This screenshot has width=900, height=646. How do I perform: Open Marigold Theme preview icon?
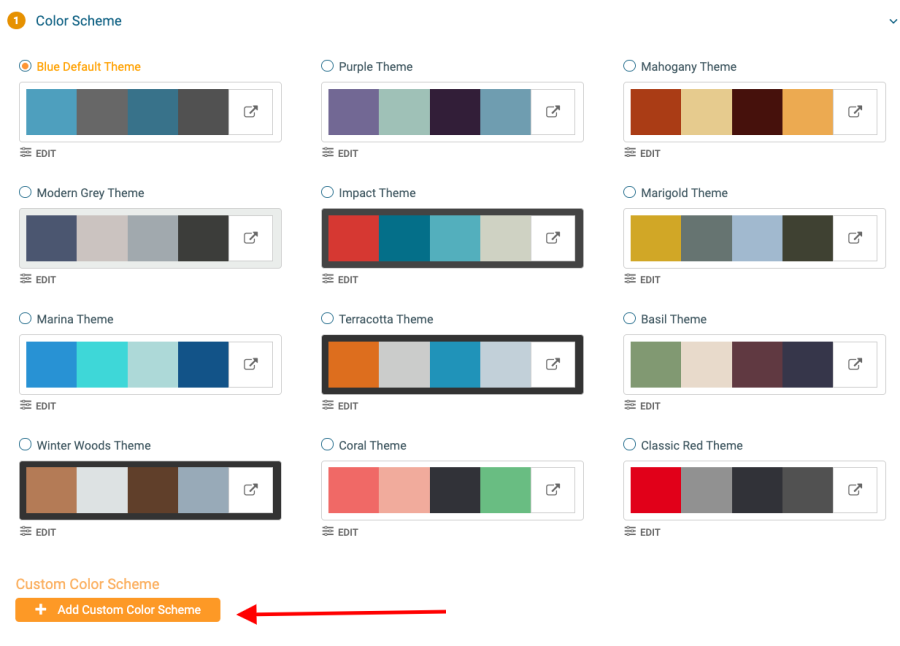[855, 238]
